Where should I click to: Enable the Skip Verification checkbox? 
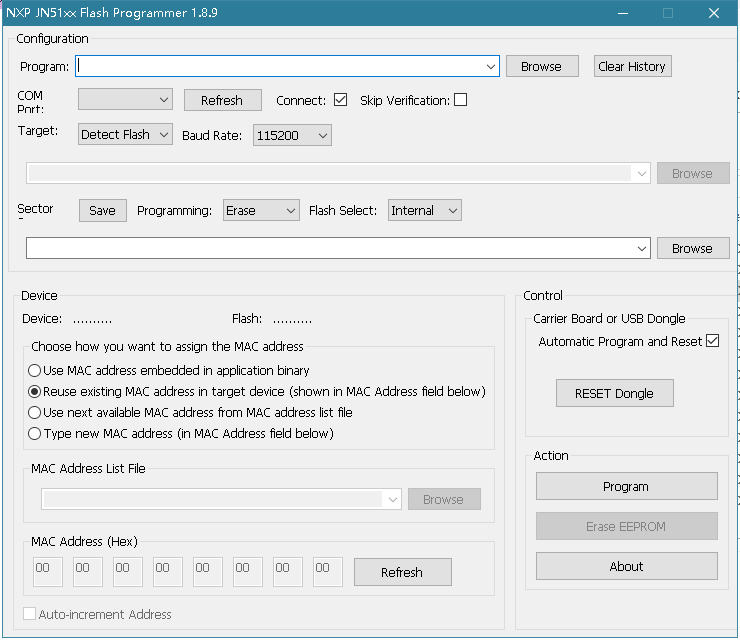[x=460, y=100]
